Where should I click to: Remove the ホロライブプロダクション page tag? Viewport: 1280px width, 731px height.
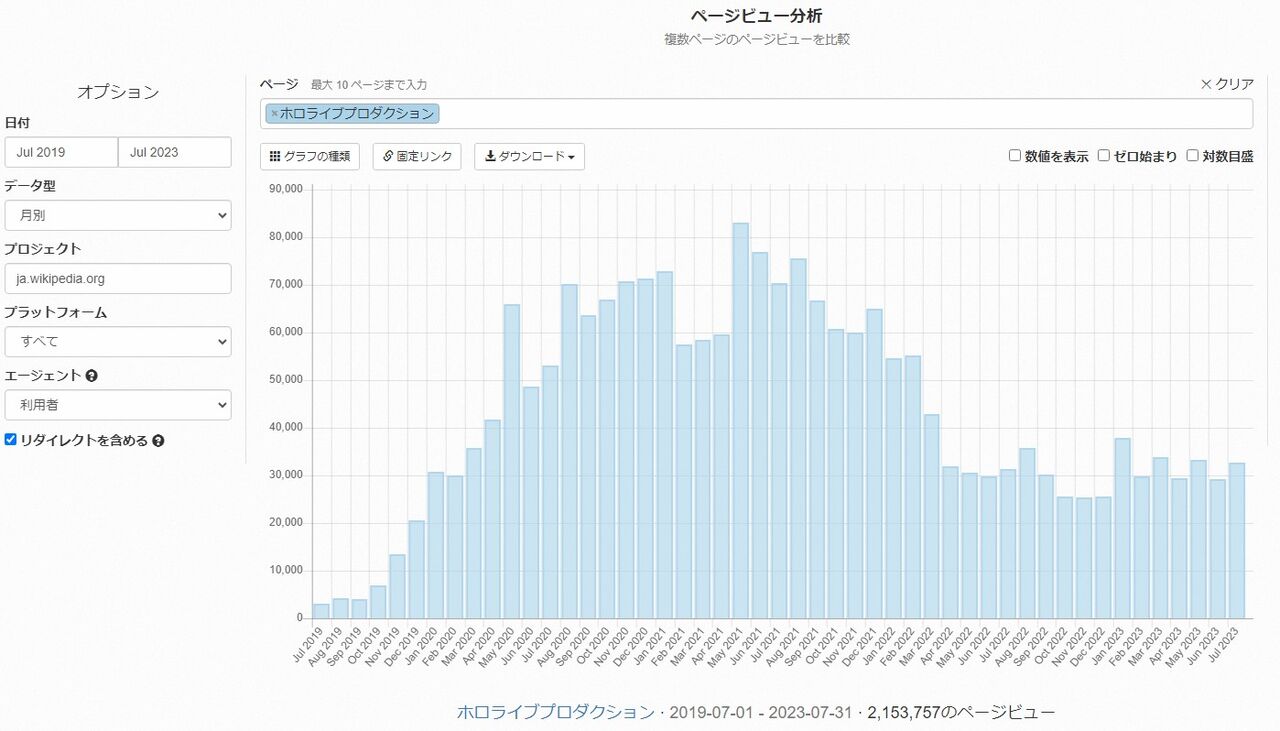[x=274, y=114]
